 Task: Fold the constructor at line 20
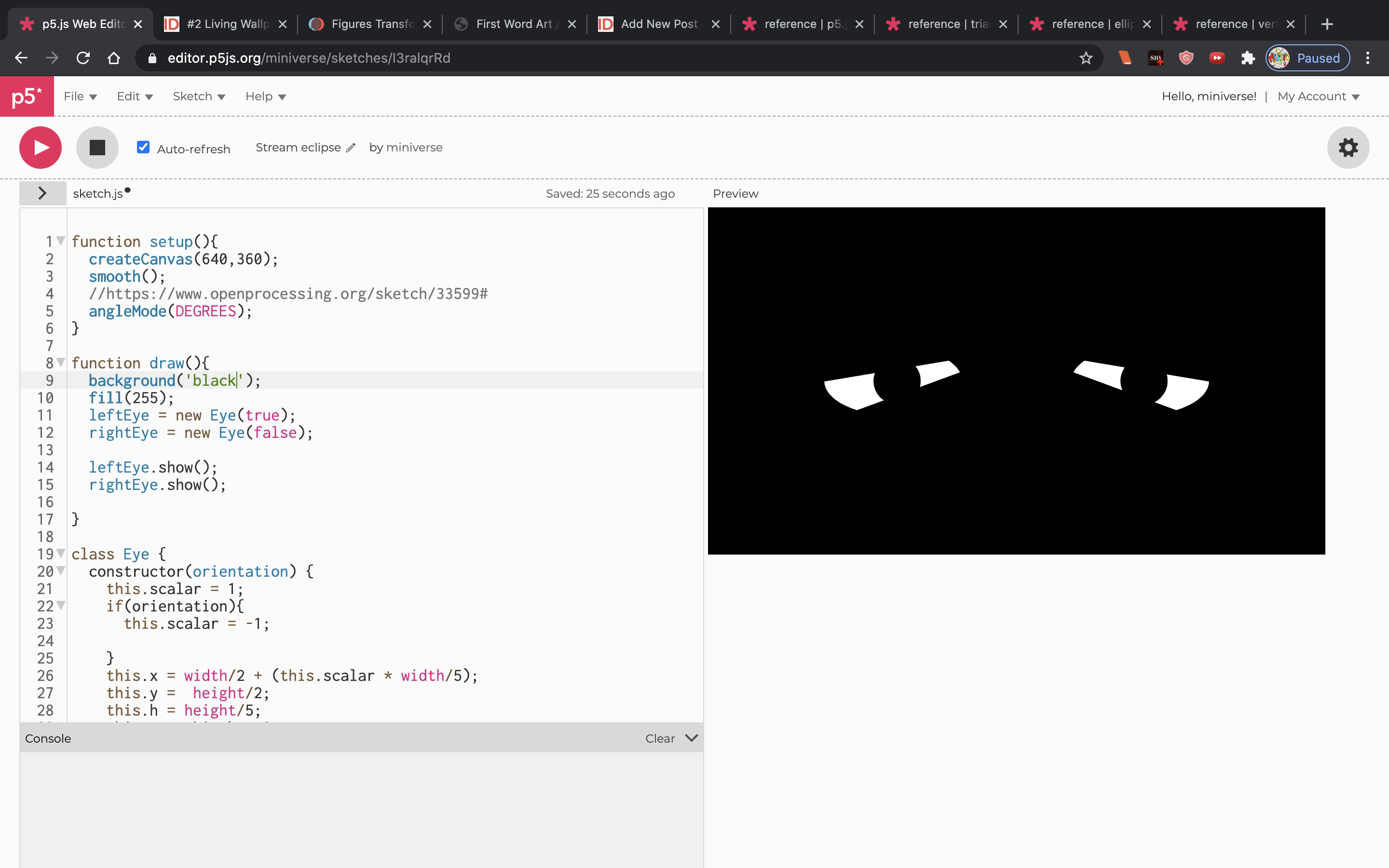(61, 570)
